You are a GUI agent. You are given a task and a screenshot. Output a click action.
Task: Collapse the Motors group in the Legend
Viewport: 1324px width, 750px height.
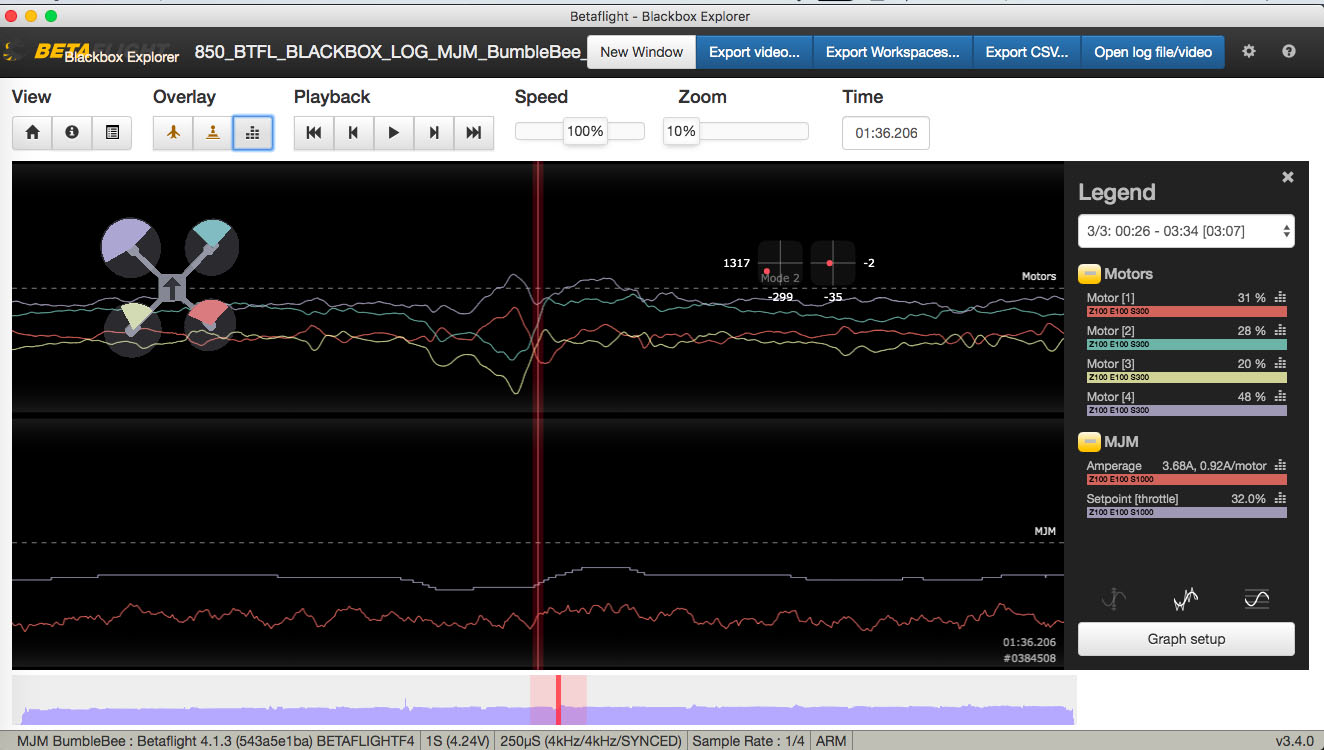coord(1089,273)
